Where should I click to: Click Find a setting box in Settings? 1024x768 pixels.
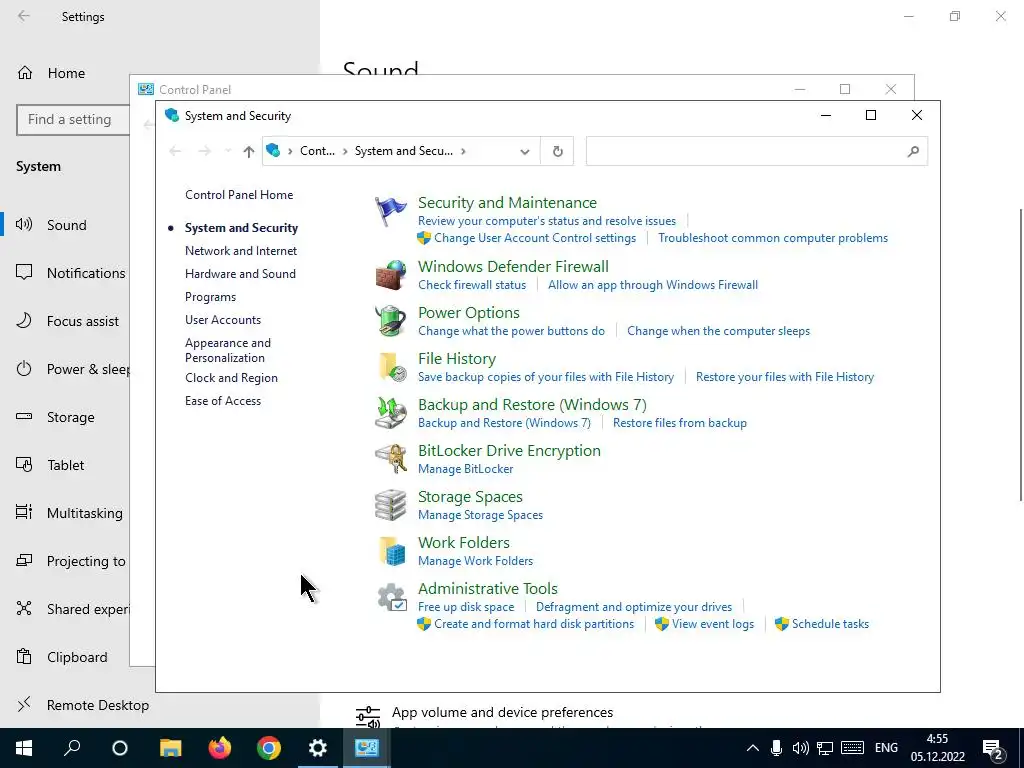click(73, 120)
